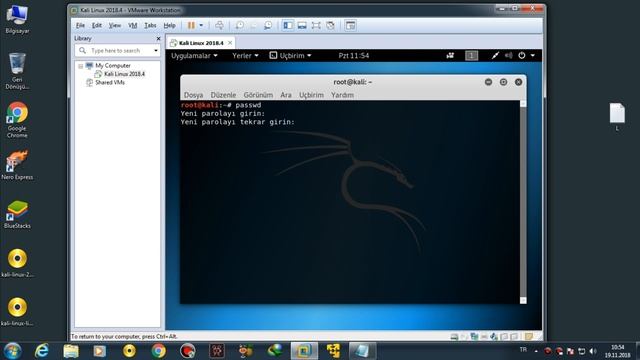Click the Windows taskbar clock
Image resolution: width=640 pixels, height=360 pixels.
pos(618,351)
